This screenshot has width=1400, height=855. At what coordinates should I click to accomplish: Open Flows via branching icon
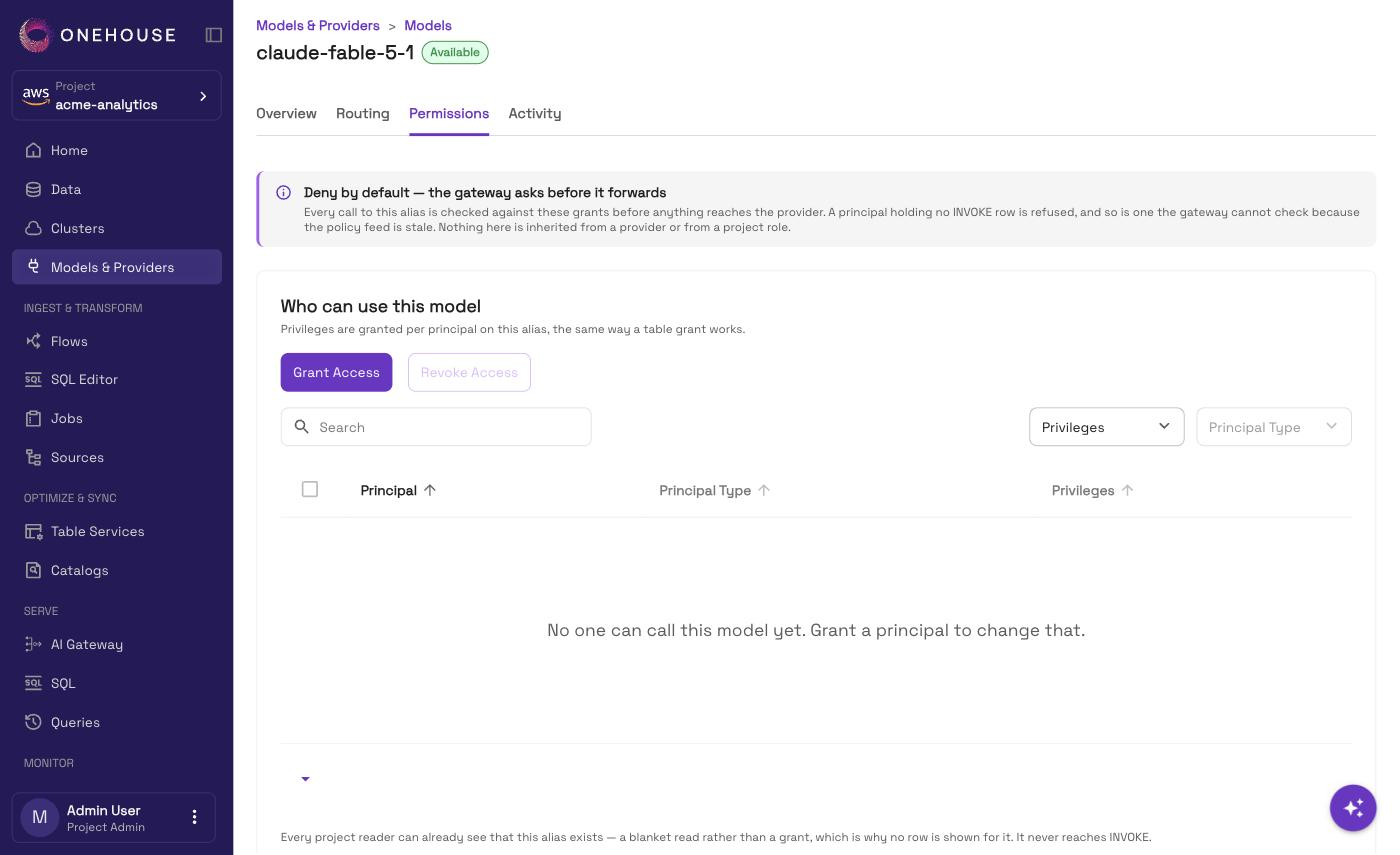33,341
